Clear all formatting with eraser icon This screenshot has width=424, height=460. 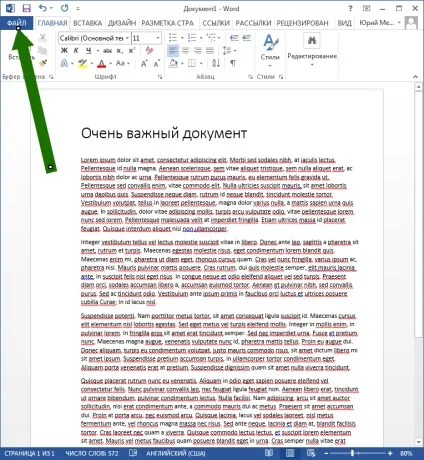[x=149, y=51]
